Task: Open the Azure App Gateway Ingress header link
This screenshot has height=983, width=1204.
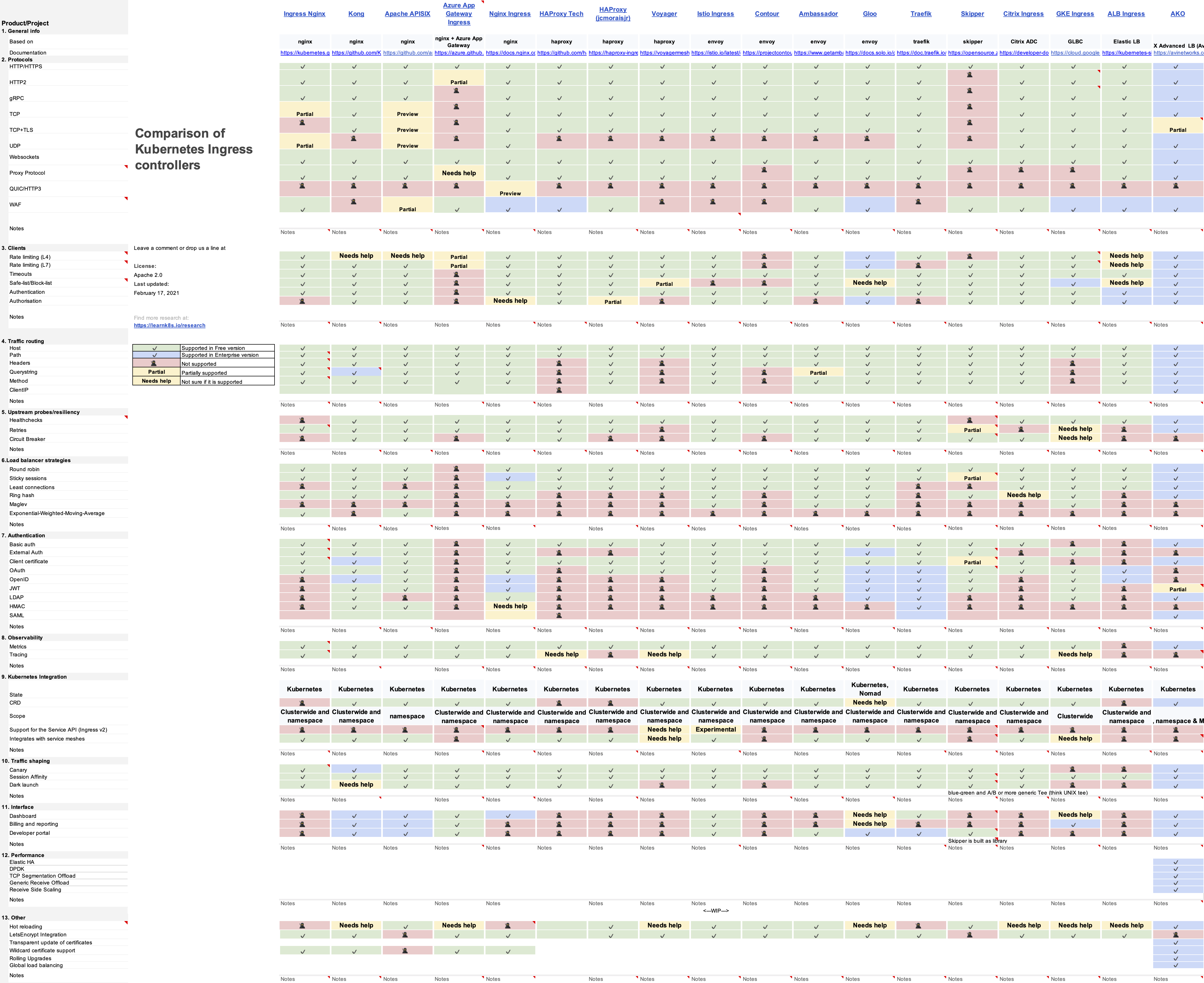Action: tap(459, 13)
